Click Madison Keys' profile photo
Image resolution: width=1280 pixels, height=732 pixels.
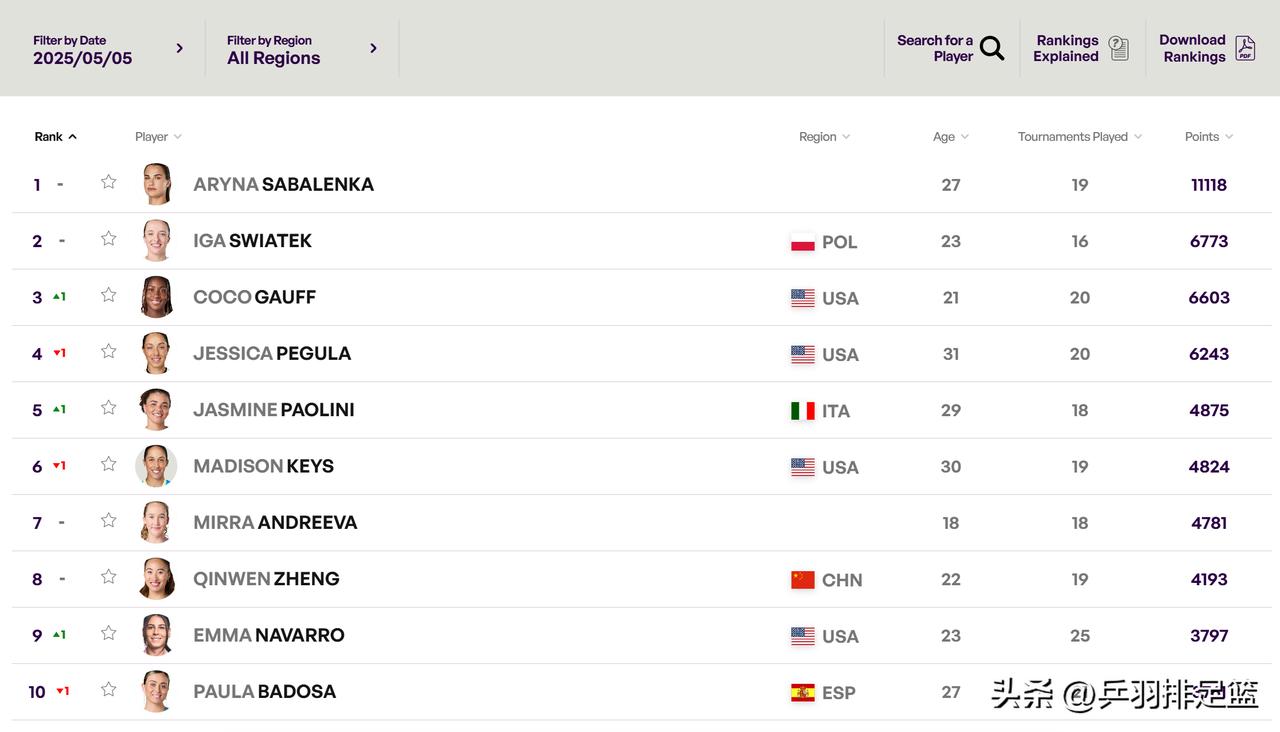(x=156, y=466)
